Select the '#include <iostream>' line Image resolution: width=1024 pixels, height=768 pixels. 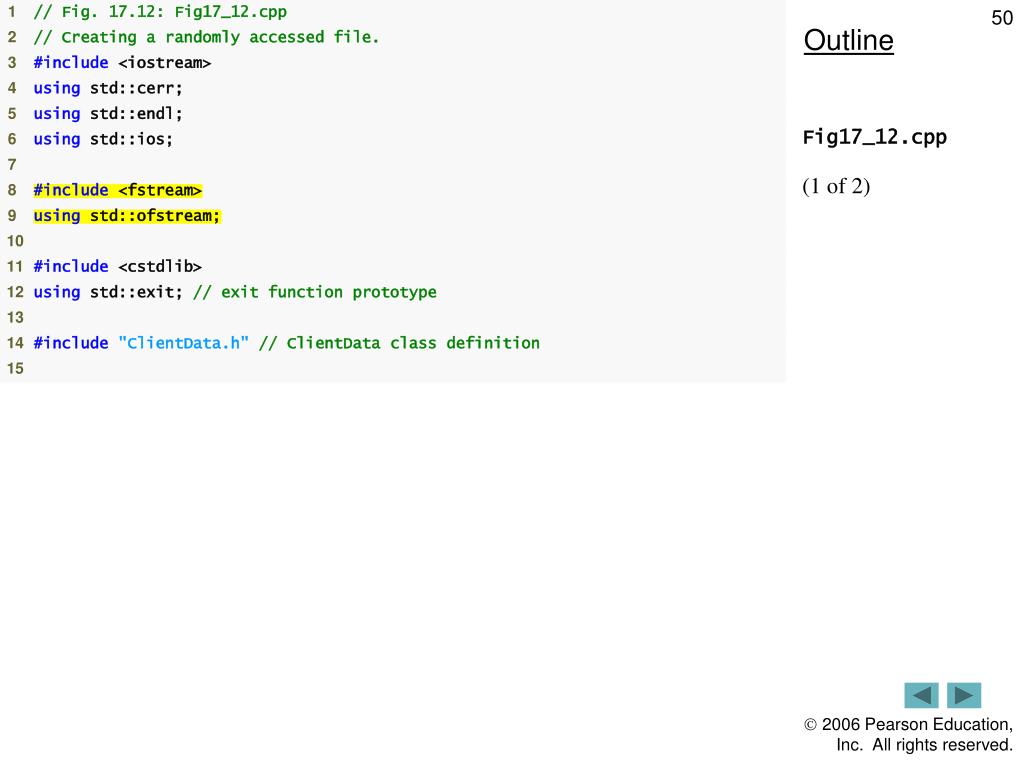[122, 63]
